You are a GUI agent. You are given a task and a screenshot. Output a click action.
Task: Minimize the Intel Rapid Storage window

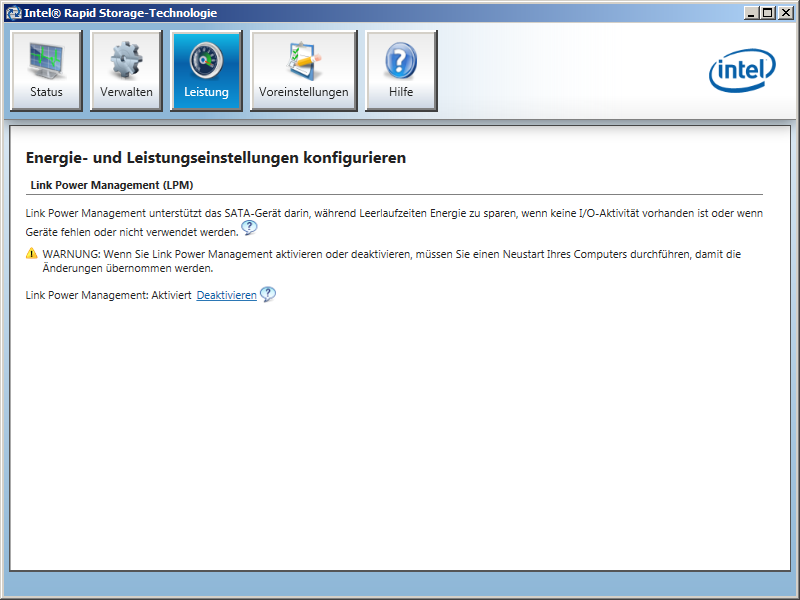(x=751, y=13)
